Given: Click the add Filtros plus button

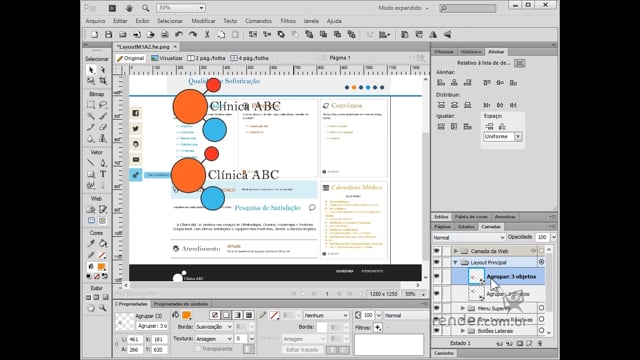Looking at the screenshot, I should pyautogui.click(x=378, y=327).
